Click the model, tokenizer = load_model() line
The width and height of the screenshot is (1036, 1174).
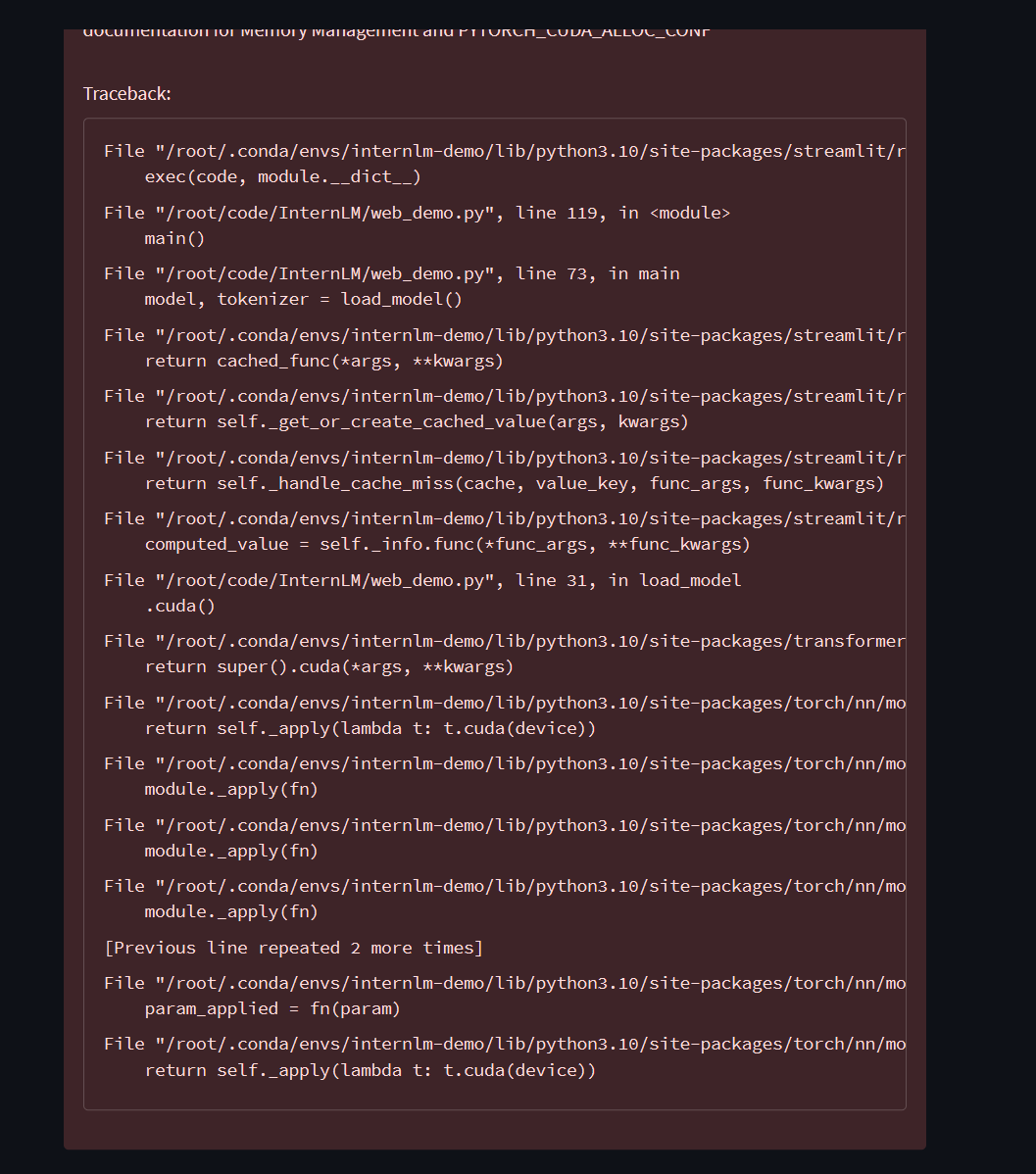[304, 300]
